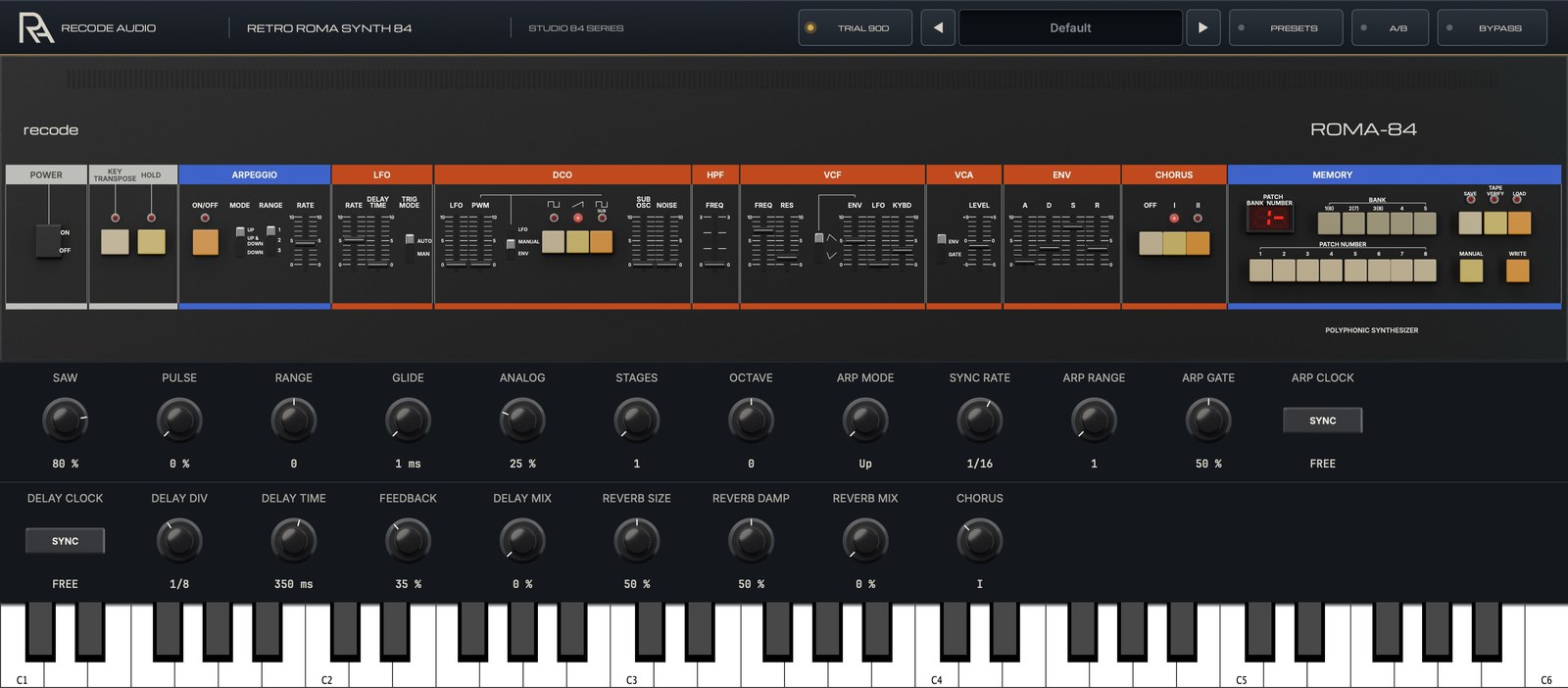This screenshot has height=688, width=1568.
Task: Select PATCH NUMBER 3 button
Action: coord(1307,270)
